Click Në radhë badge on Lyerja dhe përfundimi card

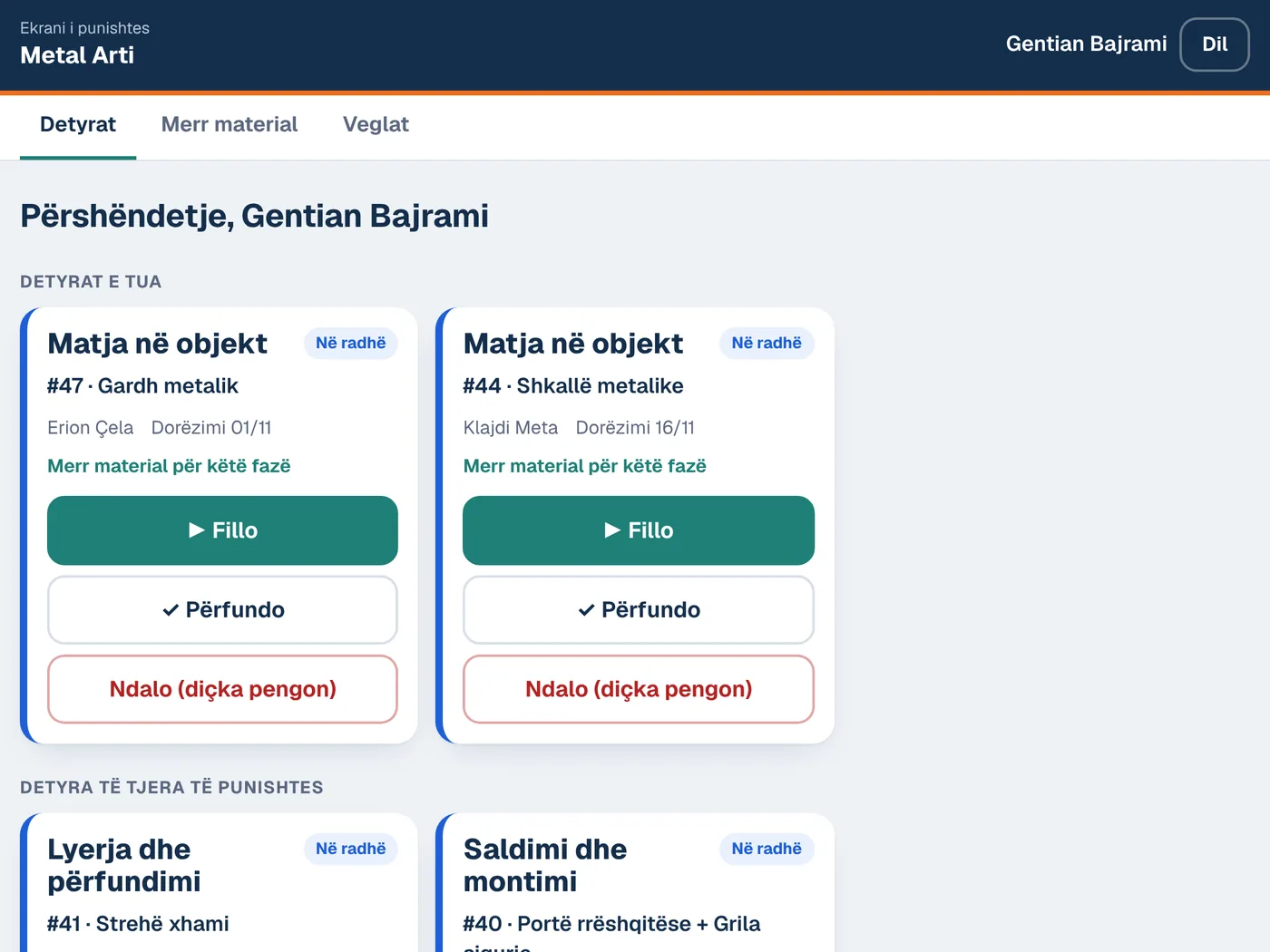351,849
